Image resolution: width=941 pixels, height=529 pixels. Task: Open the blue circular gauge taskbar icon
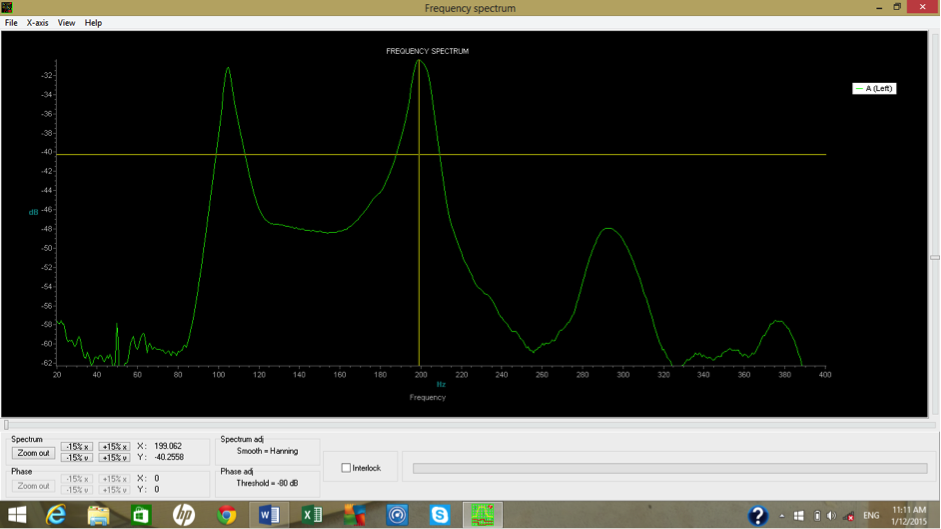tap(397, 515)
